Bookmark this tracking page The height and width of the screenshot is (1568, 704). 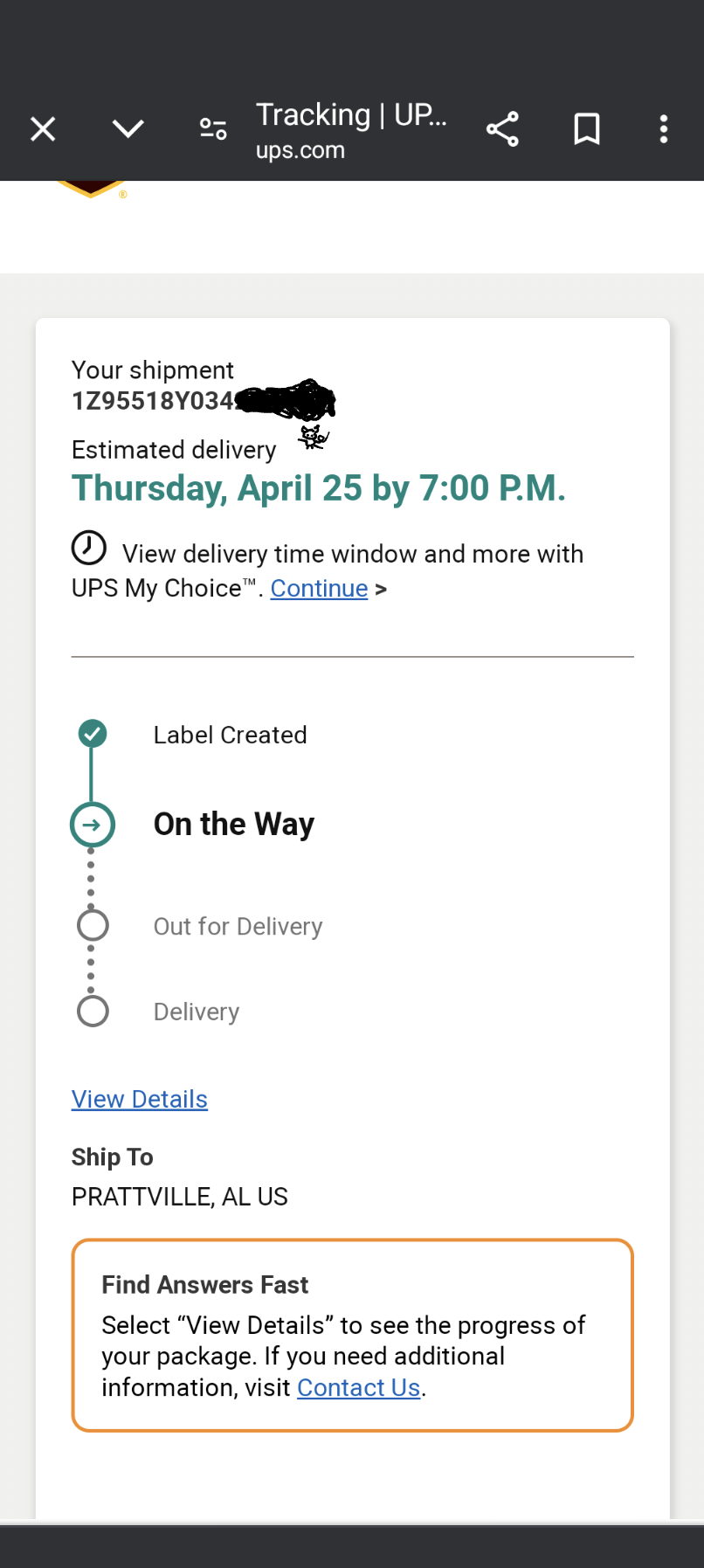[x=586, y=129]
